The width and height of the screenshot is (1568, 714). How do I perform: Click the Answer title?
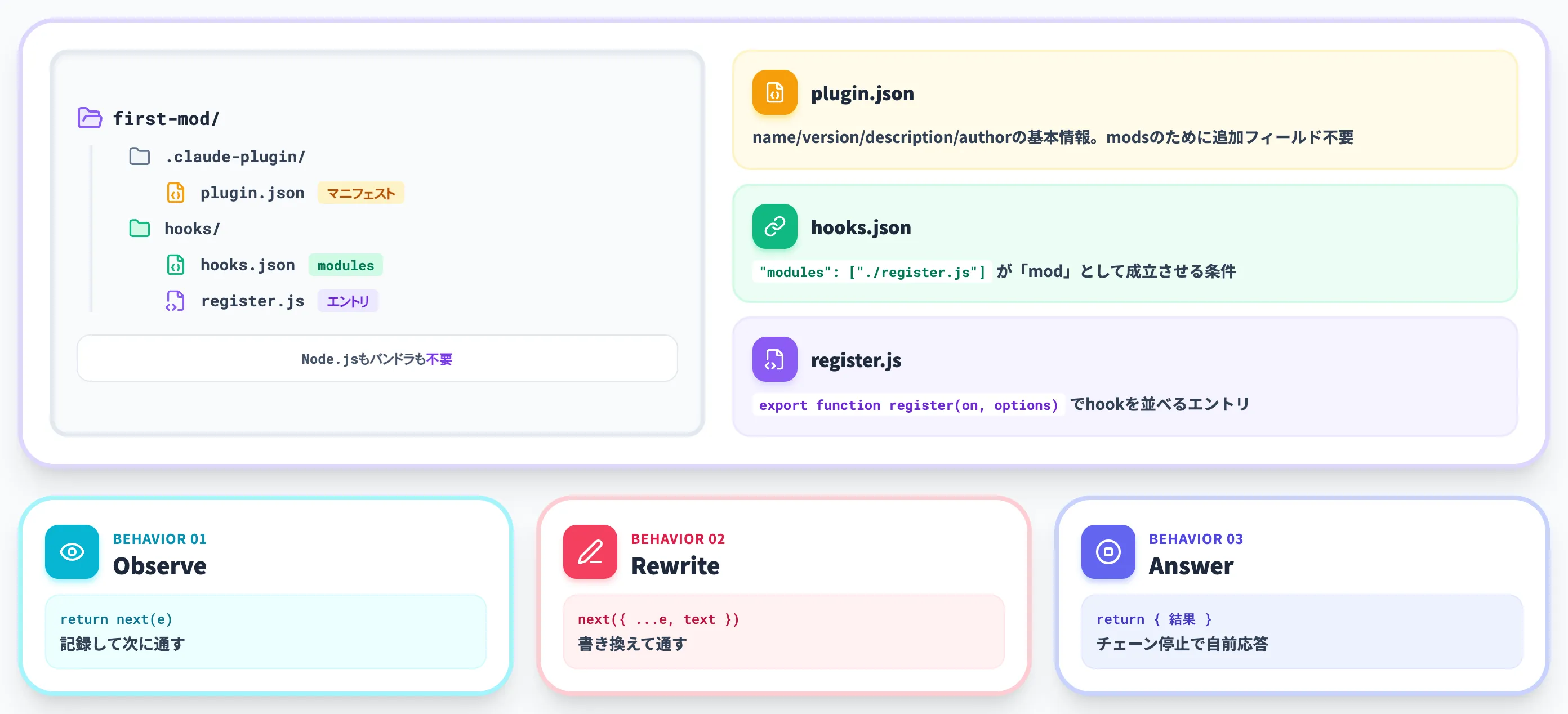click(x=1191, y=565)
